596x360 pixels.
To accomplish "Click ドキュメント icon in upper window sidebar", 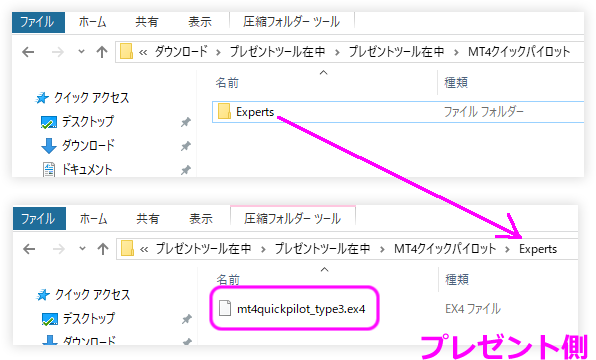I will tap(49, 170).
